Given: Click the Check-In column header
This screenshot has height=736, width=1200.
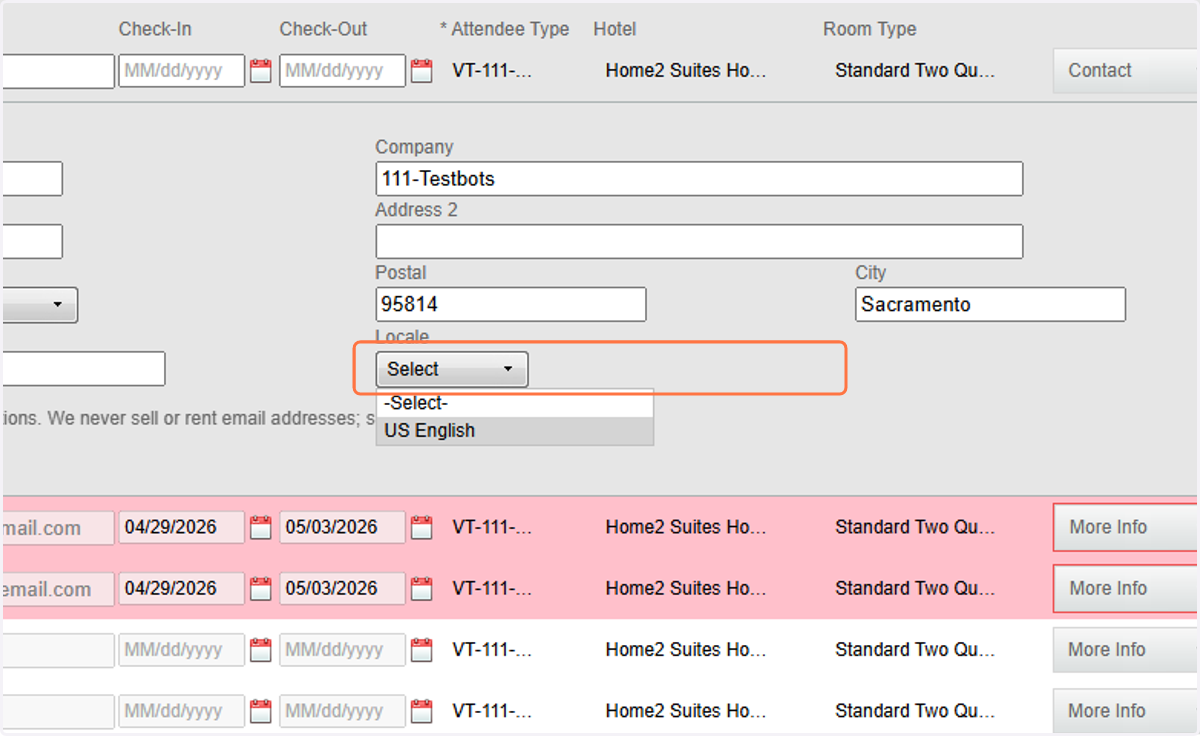Looking at the screenshot, I should pos(155,29).
